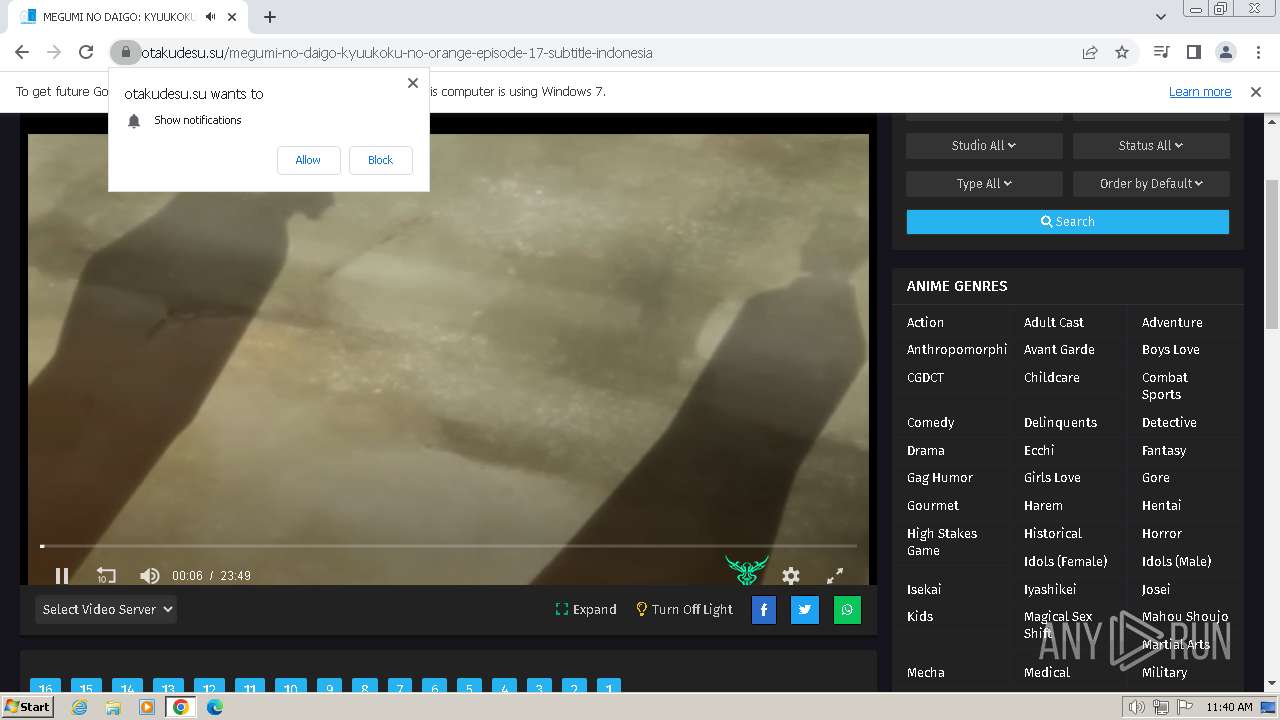Viewport: 1280px width, 720px height.
Task: Select Adventure genre
Action: 1172,322
